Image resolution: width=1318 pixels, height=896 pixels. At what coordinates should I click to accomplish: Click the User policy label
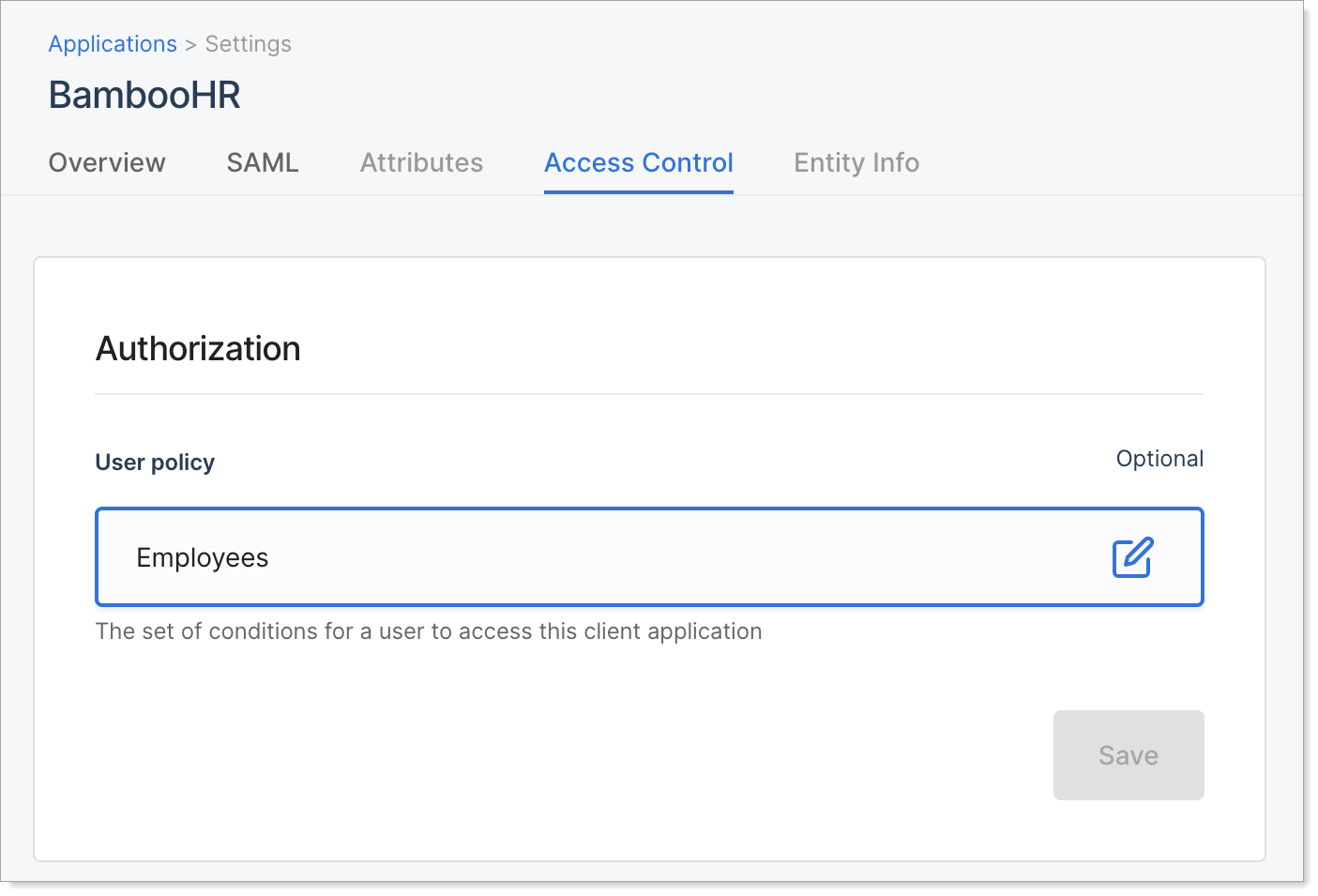tap(155, 463)
